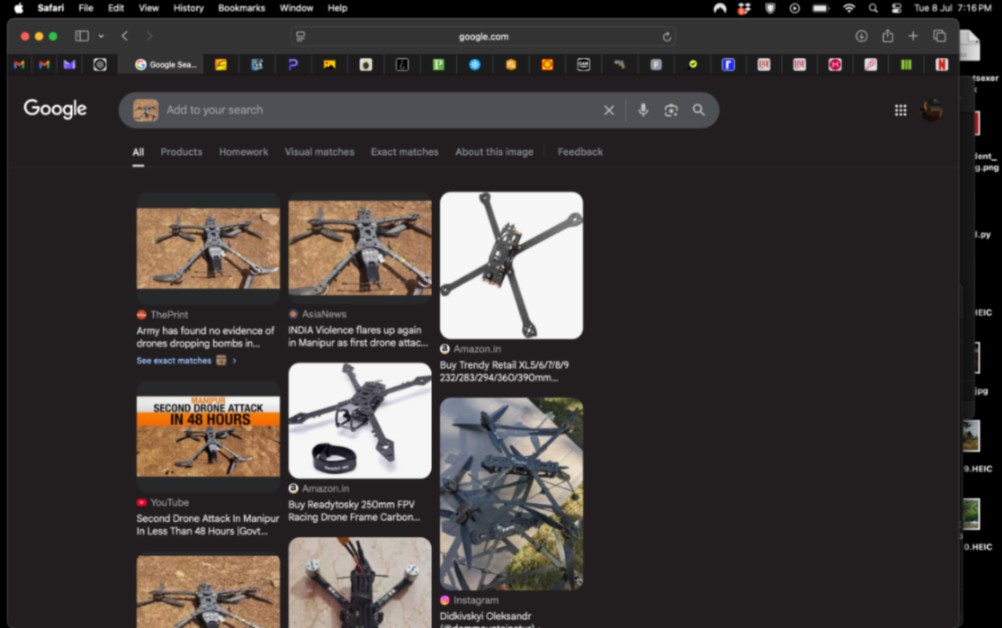This screenshot has width=1002, height=628.
Task: Open Google Lens camera search icon
Action: (671, 110)
